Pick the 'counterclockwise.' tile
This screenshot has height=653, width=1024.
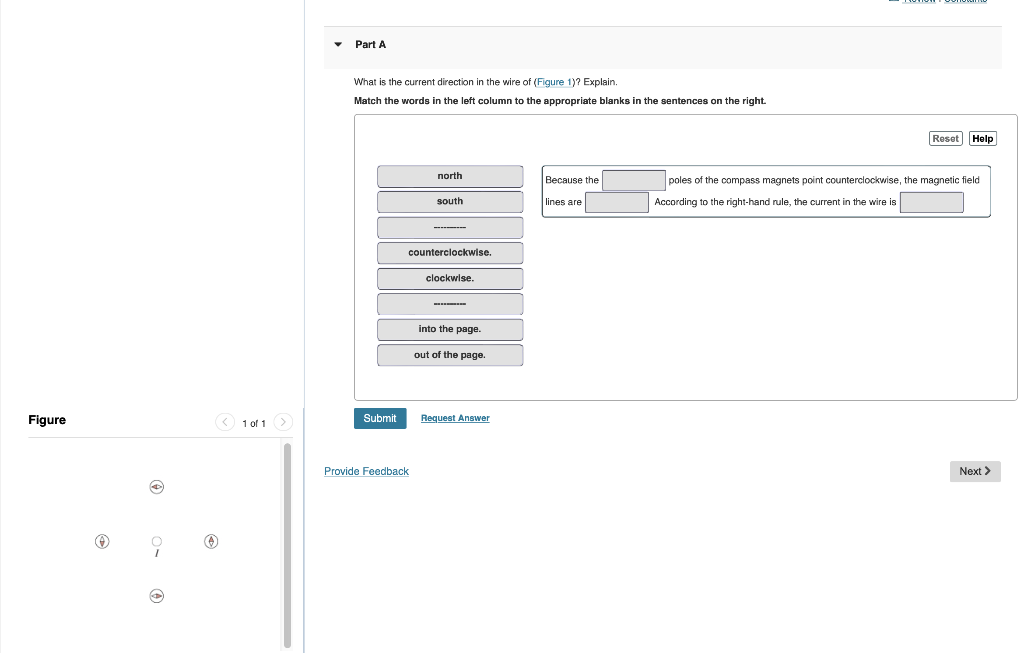point(450,253)
